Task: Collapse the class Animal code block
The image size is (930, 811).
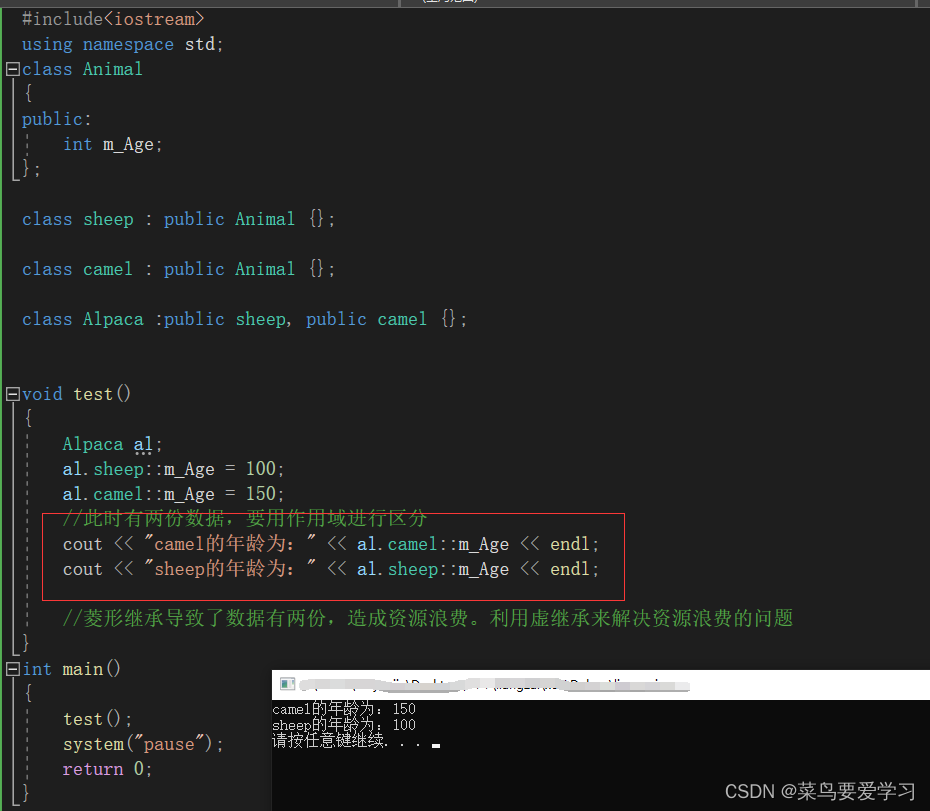Action: 12,69
